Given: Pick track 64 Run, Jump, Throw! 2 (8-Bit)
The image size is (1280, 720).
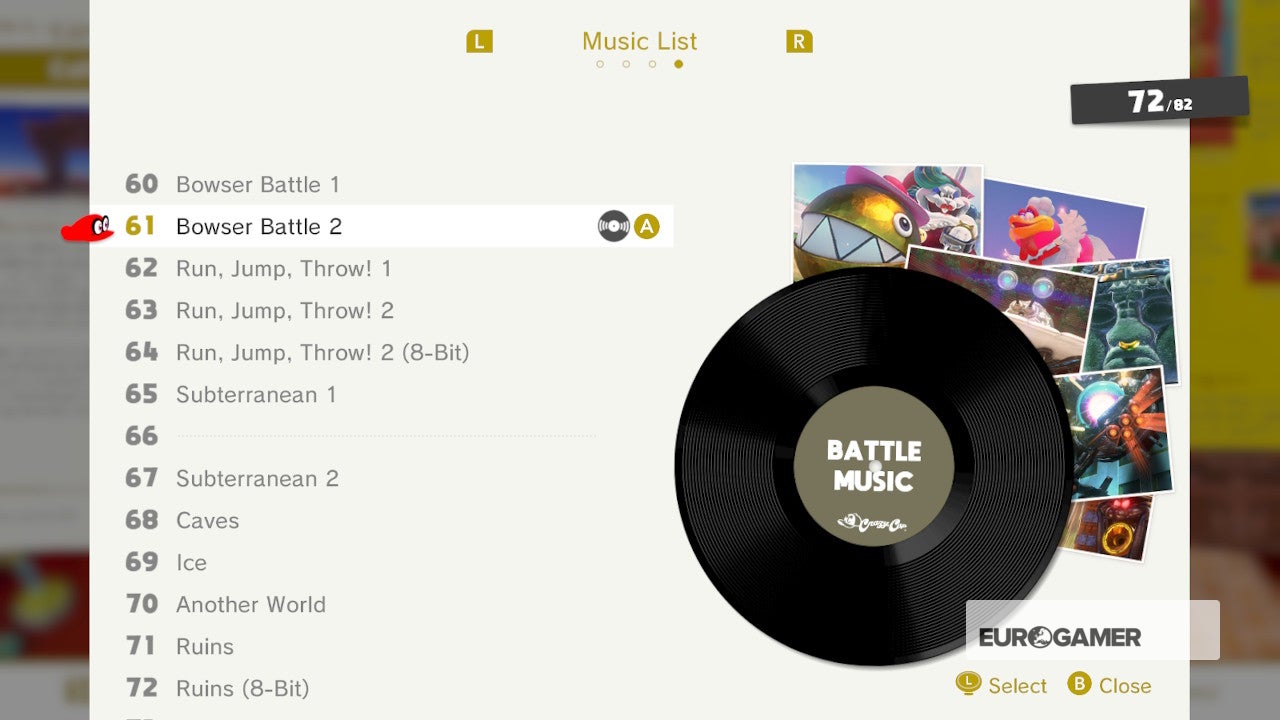Looking at the screenshot, I should point(381,352).
